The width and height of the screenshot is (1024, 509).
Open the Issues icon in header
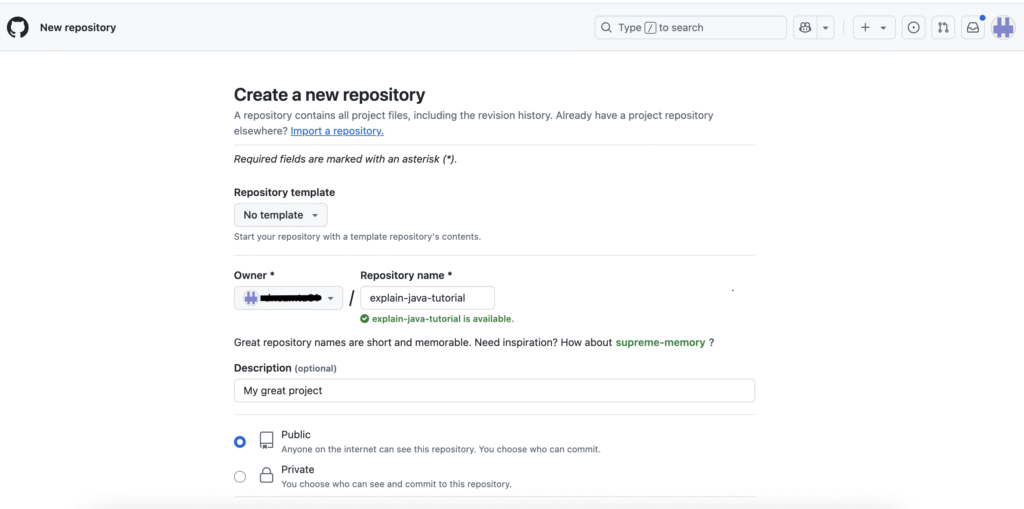pos(913,28)
